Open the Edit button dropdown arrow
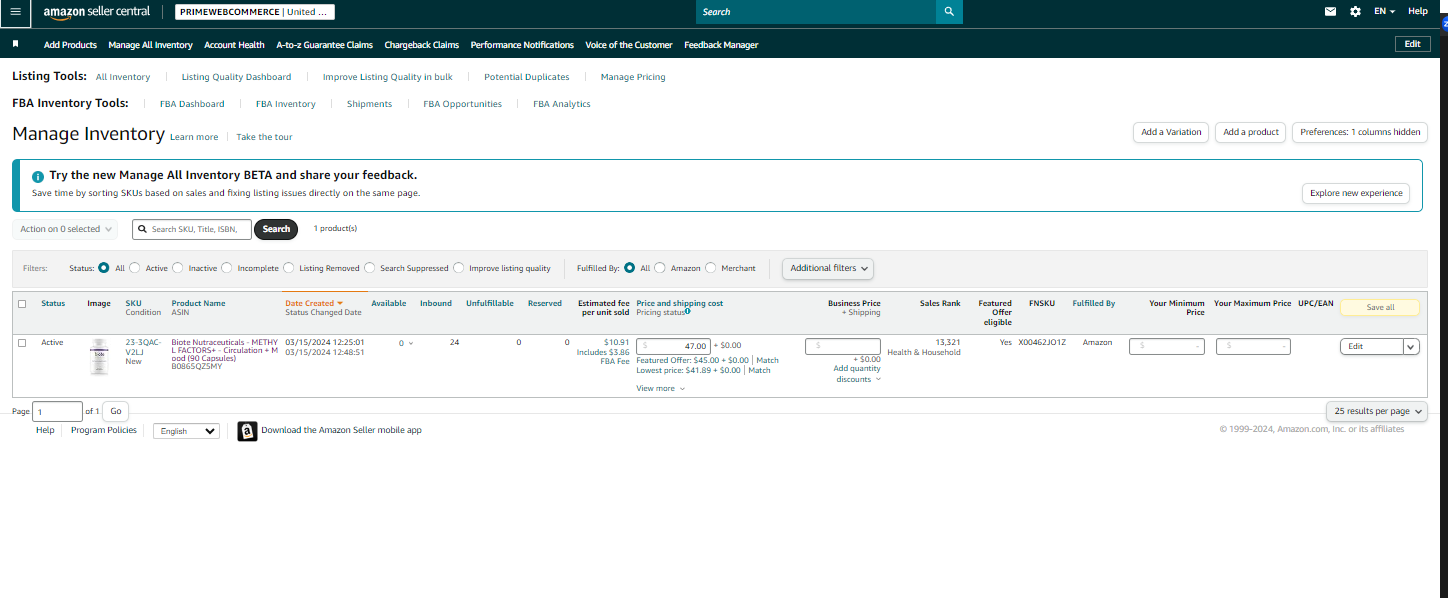The width and height of the screenshot is (1448, 598). click(x=1411, y=347)
